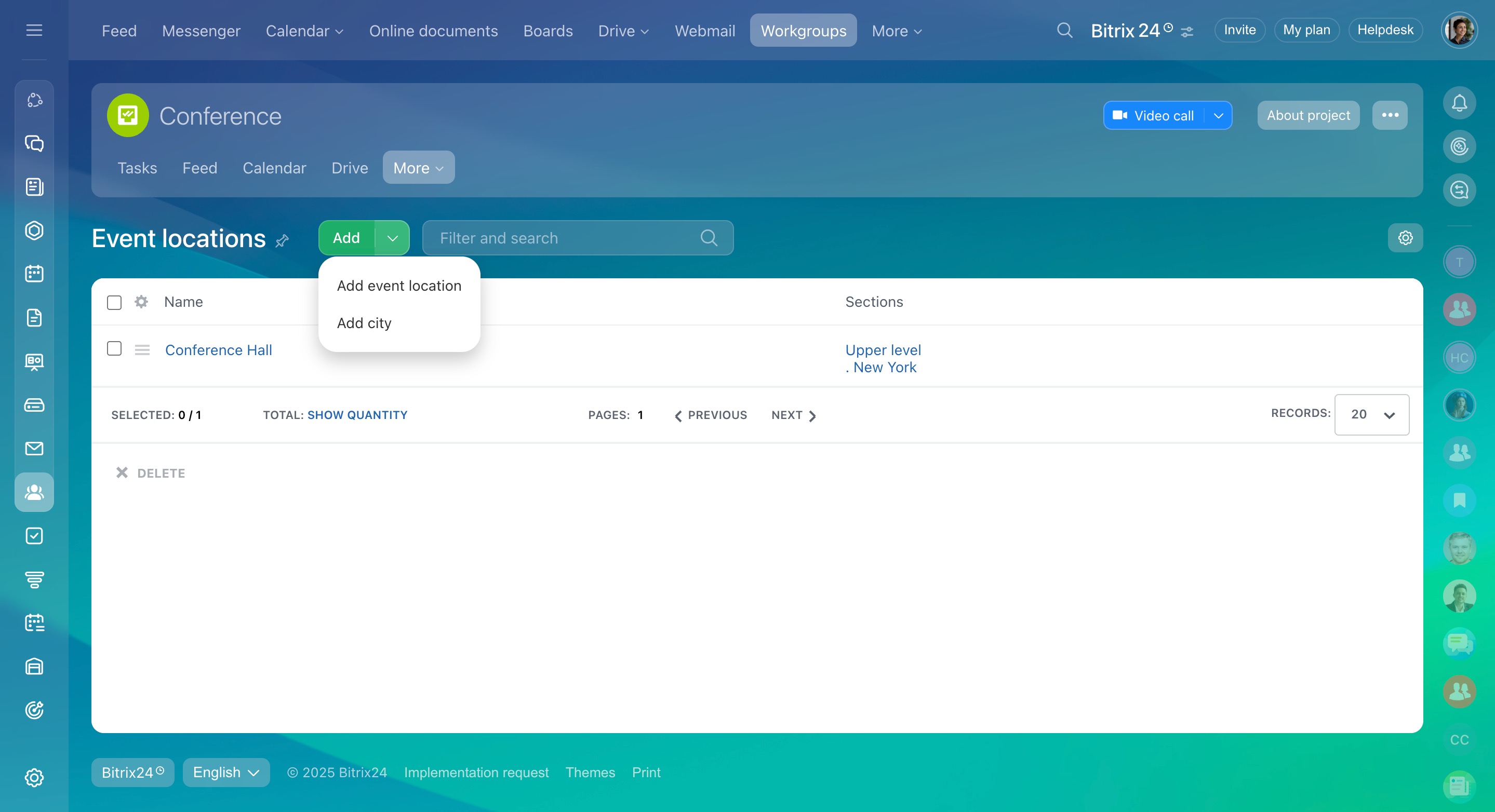Click the Filter and search field
Screen dimensions: 1495x812
[578, 238]
